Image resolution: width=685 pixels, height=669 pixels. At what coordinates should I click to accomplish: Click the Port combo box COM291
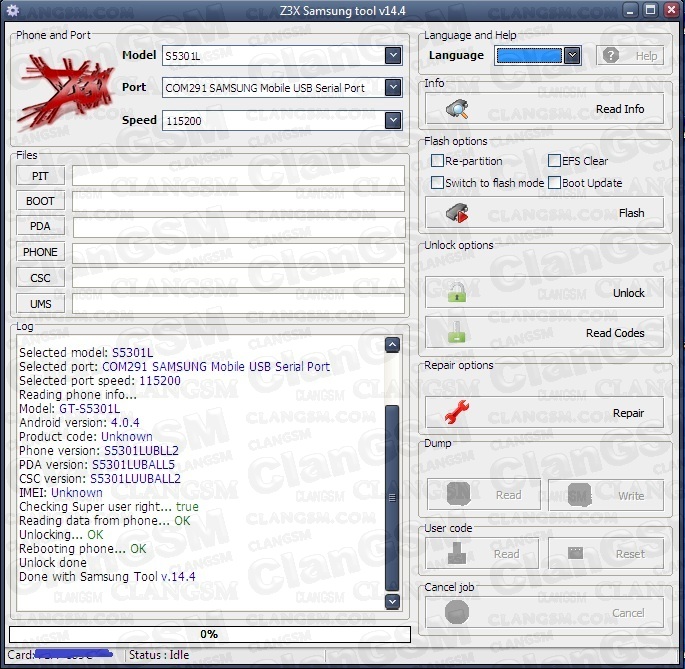[282, 87]
